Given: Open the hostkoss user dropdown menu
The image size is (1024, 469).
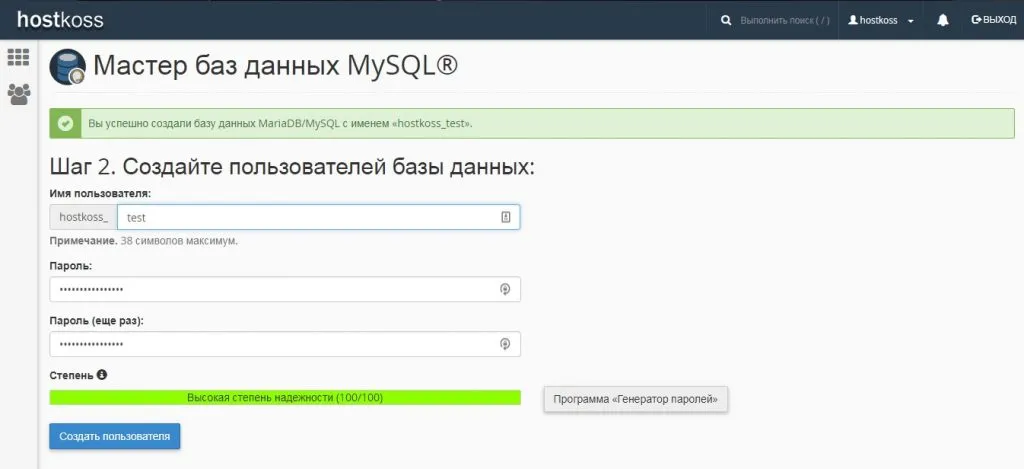Looking at the screenshot, I should click(880, 20).
